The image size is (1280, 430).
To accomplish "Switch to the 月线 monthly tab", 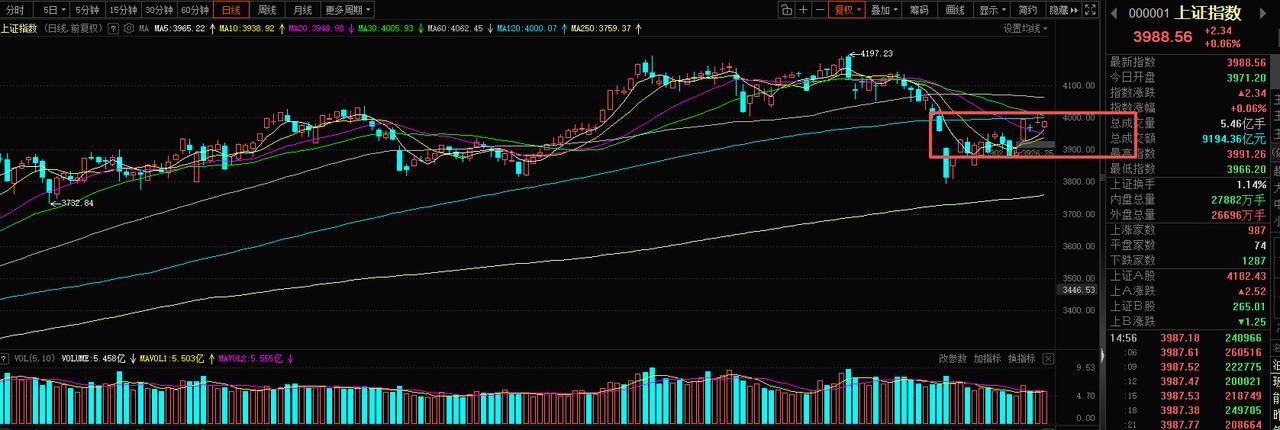I will [303, 10].
